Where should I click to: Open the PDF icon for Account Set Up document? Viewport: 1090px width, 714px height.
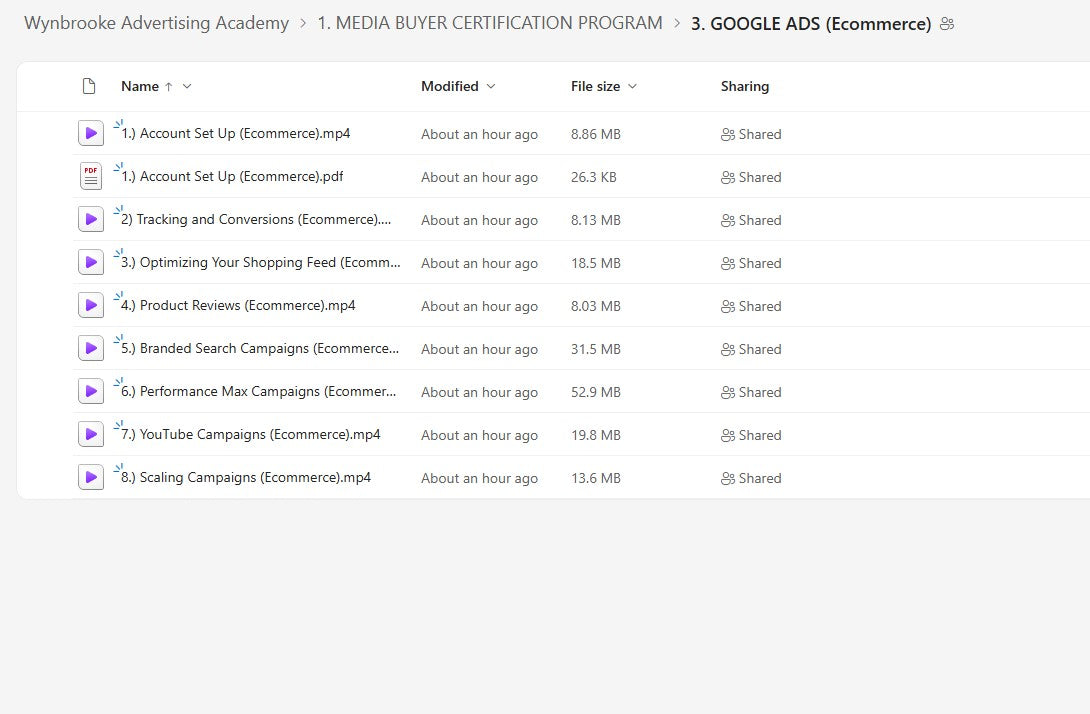point(91,175)
